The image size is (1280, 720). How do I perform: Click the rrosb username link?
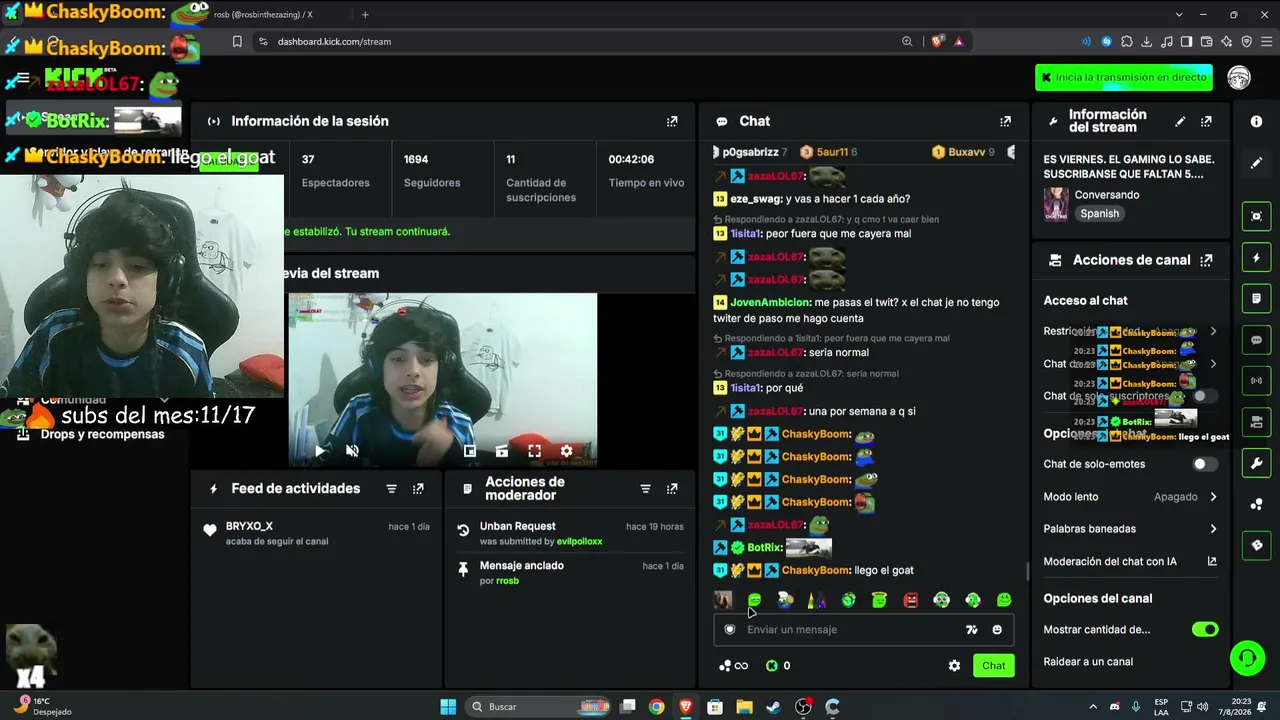(x=508, y=581)
